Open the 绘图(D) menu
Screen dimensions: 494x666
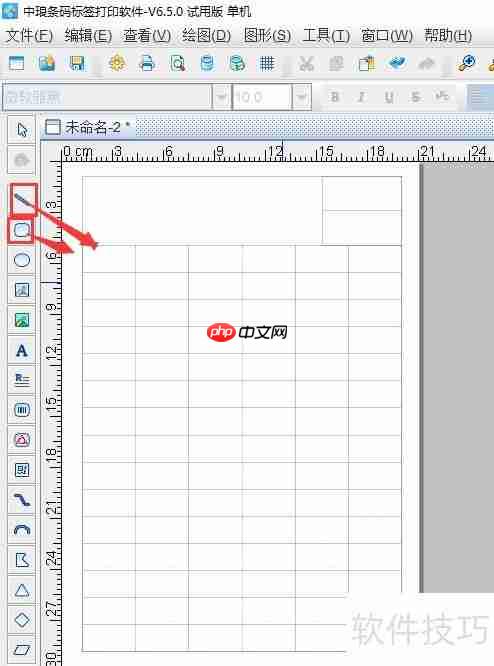coord(206,35)
